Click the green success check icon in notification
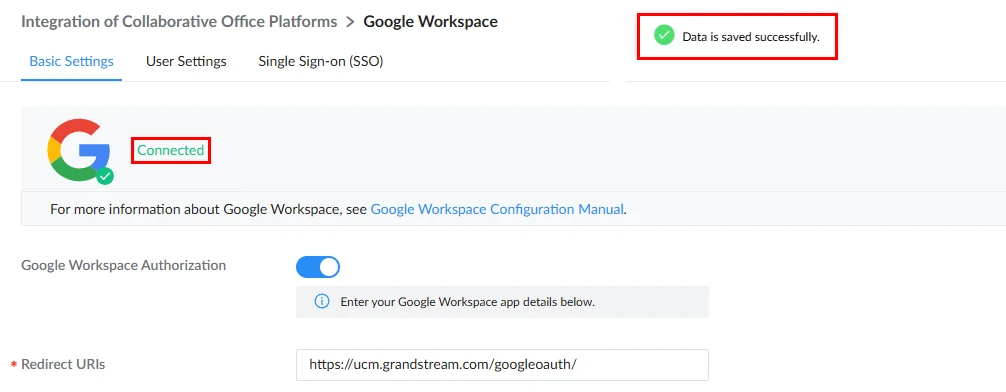1006x392 pixels. coord(664,35)
